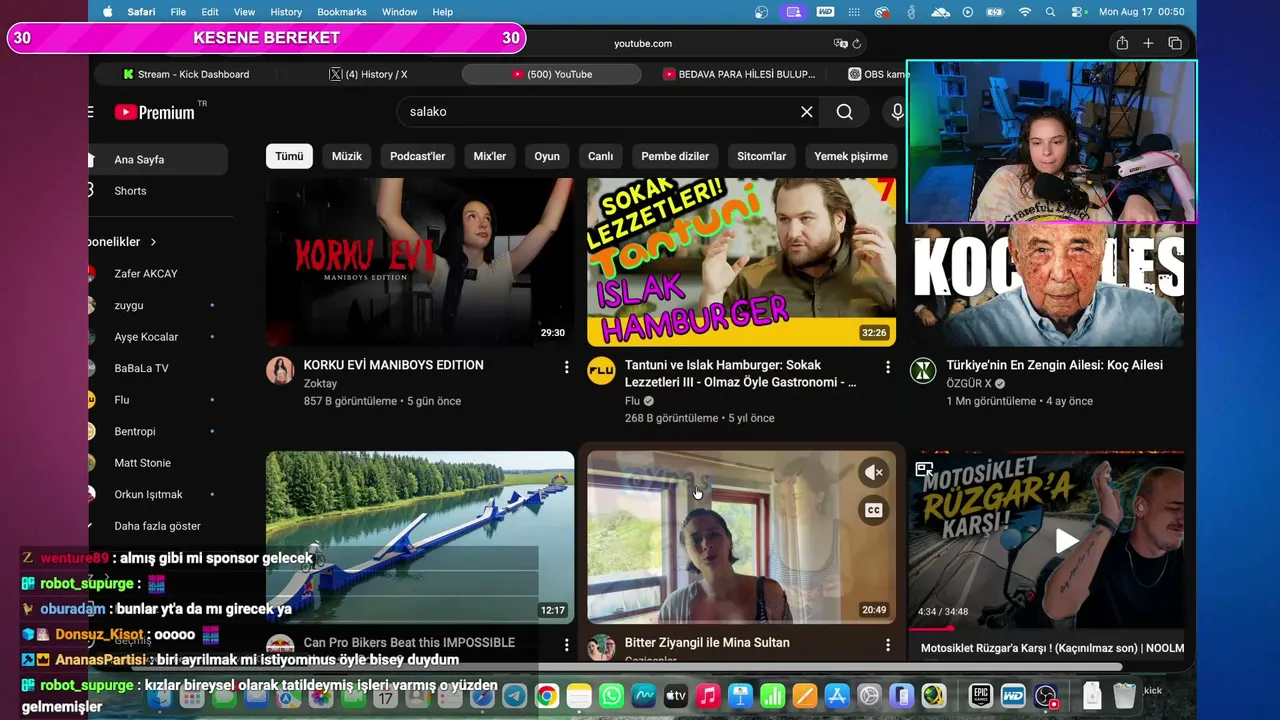Viewport: 1280px width, 720px height.
Task: Select the Mix'ler filter chip
Action: coord(490,156)
